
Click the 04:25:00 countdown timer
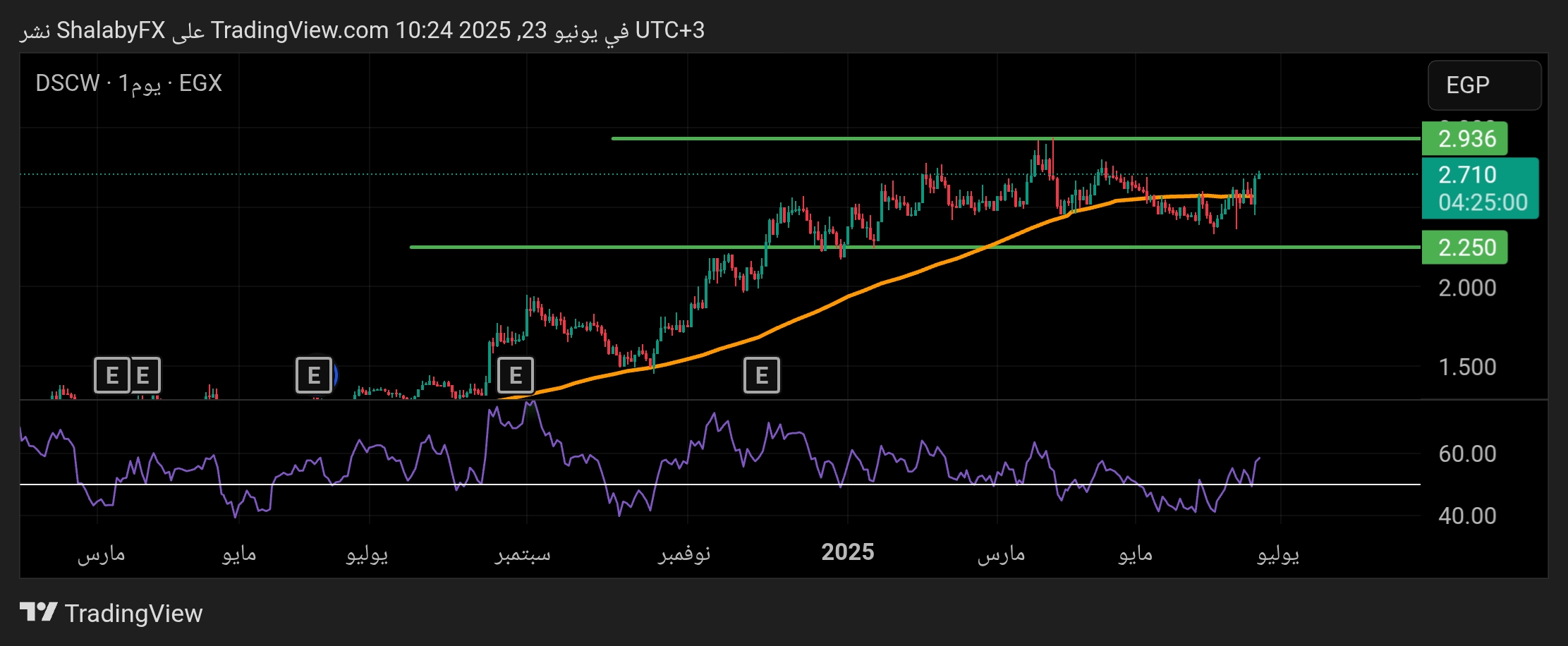click(1483, 202)
